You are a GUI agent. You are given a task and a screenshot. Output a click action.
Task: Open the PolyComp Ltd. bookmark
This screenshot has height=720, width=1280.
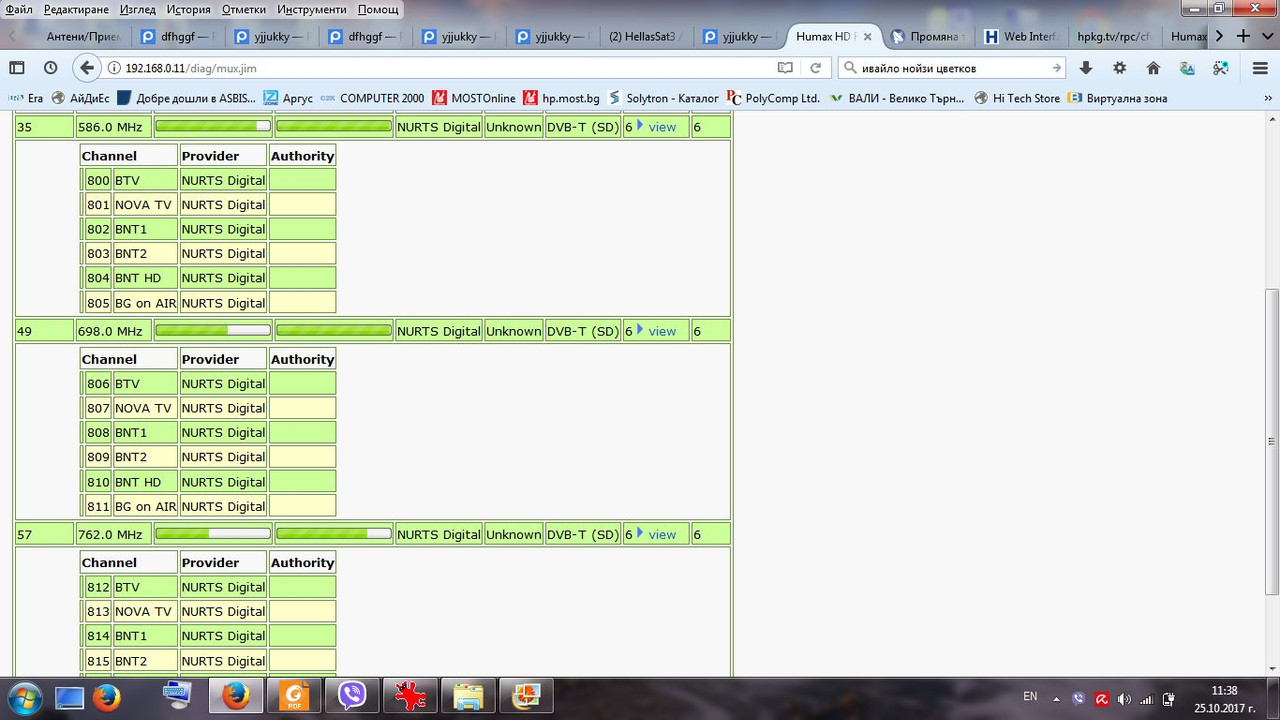point(773,98)
